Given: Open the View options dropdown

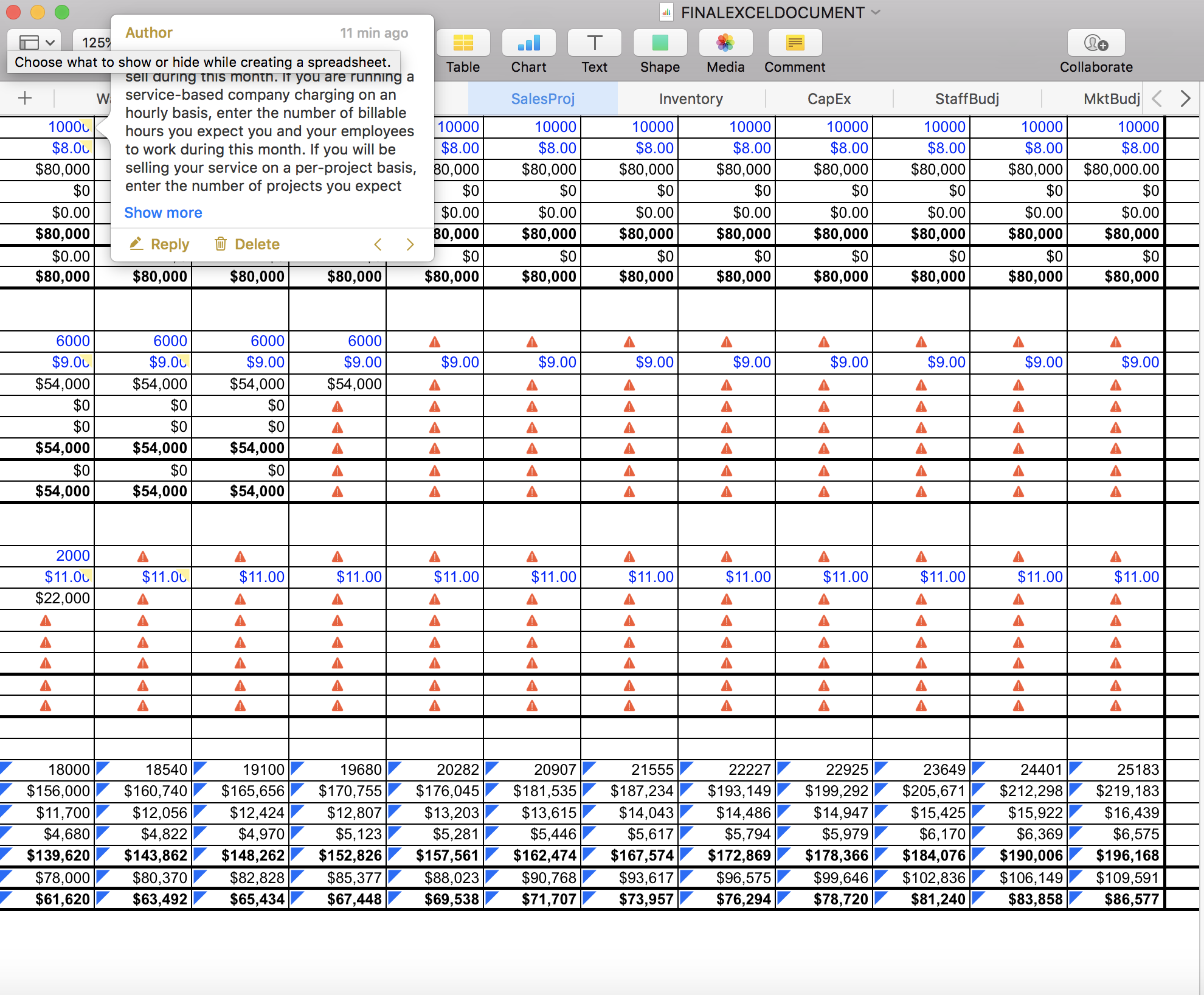Looking at the screenshot, I should (x=36, y=42).
